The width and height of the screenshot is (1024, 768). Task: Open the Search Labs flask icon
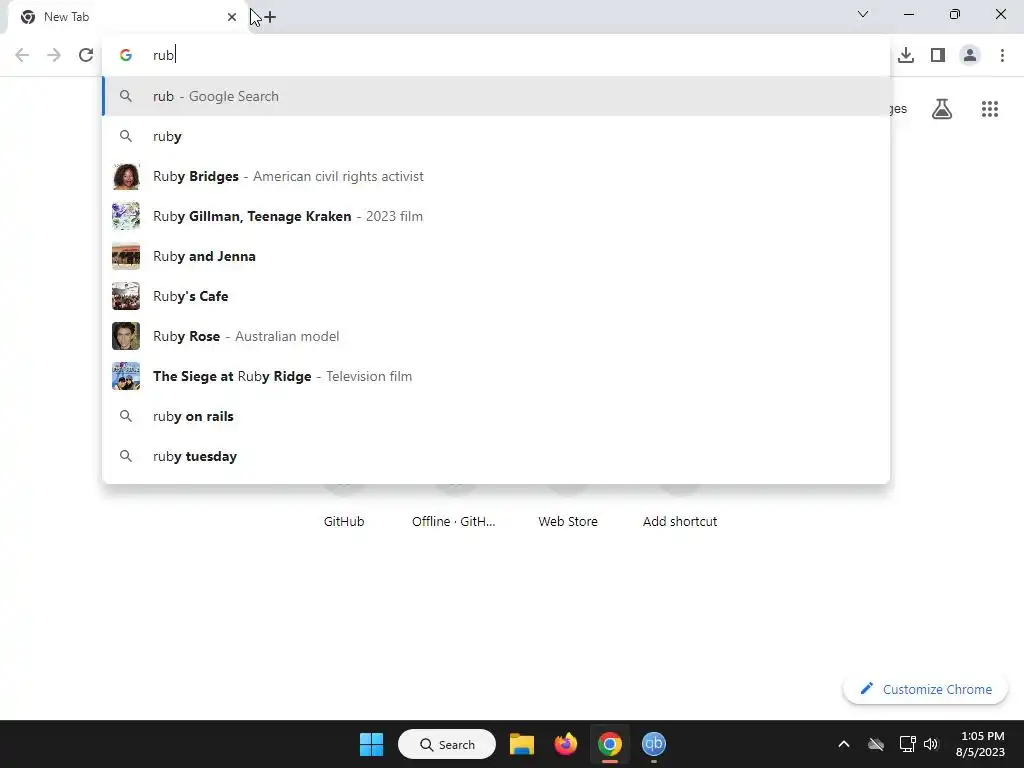point(942,109)
